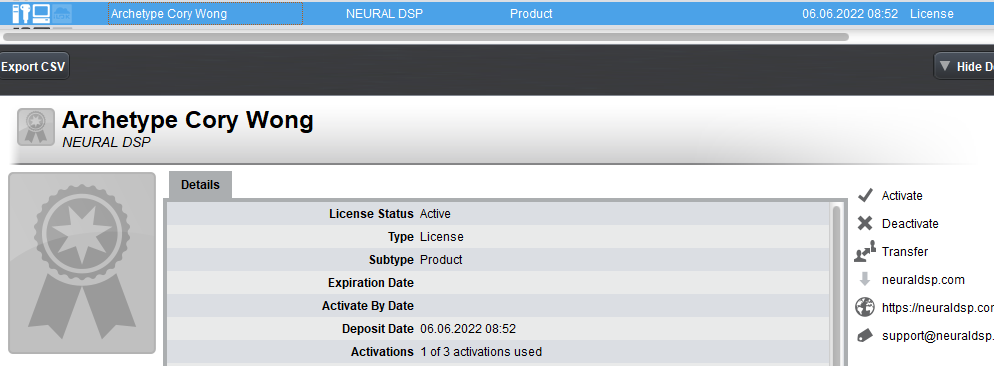
Task: Click the Activations label
Action: [x=382, y=351]
